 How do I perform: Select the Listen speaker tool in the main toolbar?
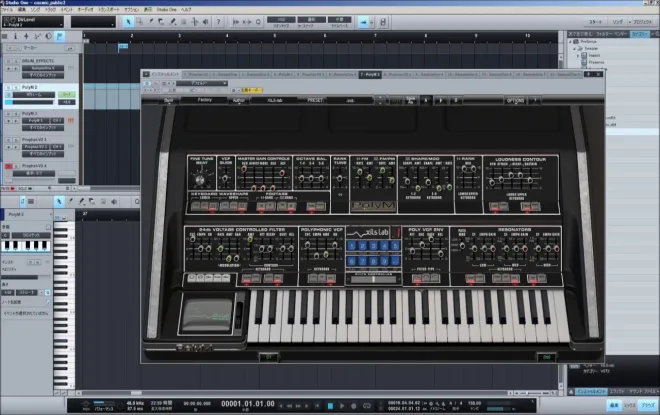[205, 22]
